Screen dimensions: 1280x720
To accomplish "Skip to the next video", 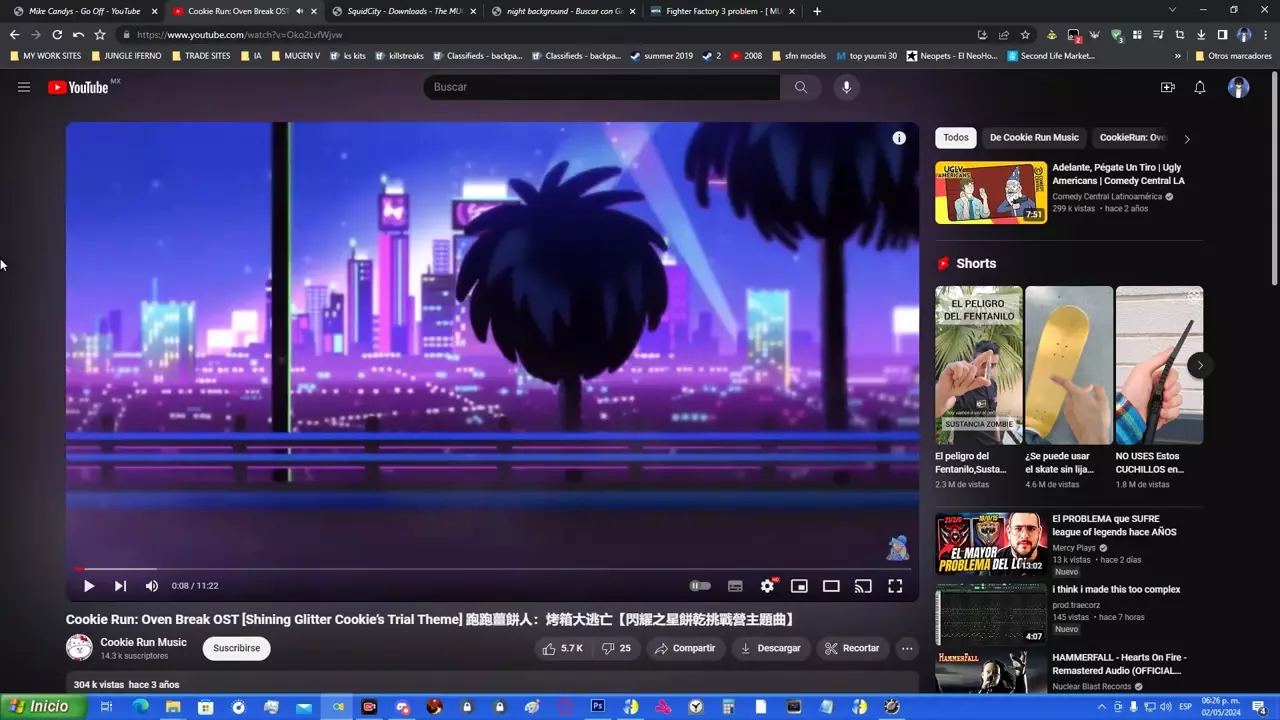I will (120, 586).
